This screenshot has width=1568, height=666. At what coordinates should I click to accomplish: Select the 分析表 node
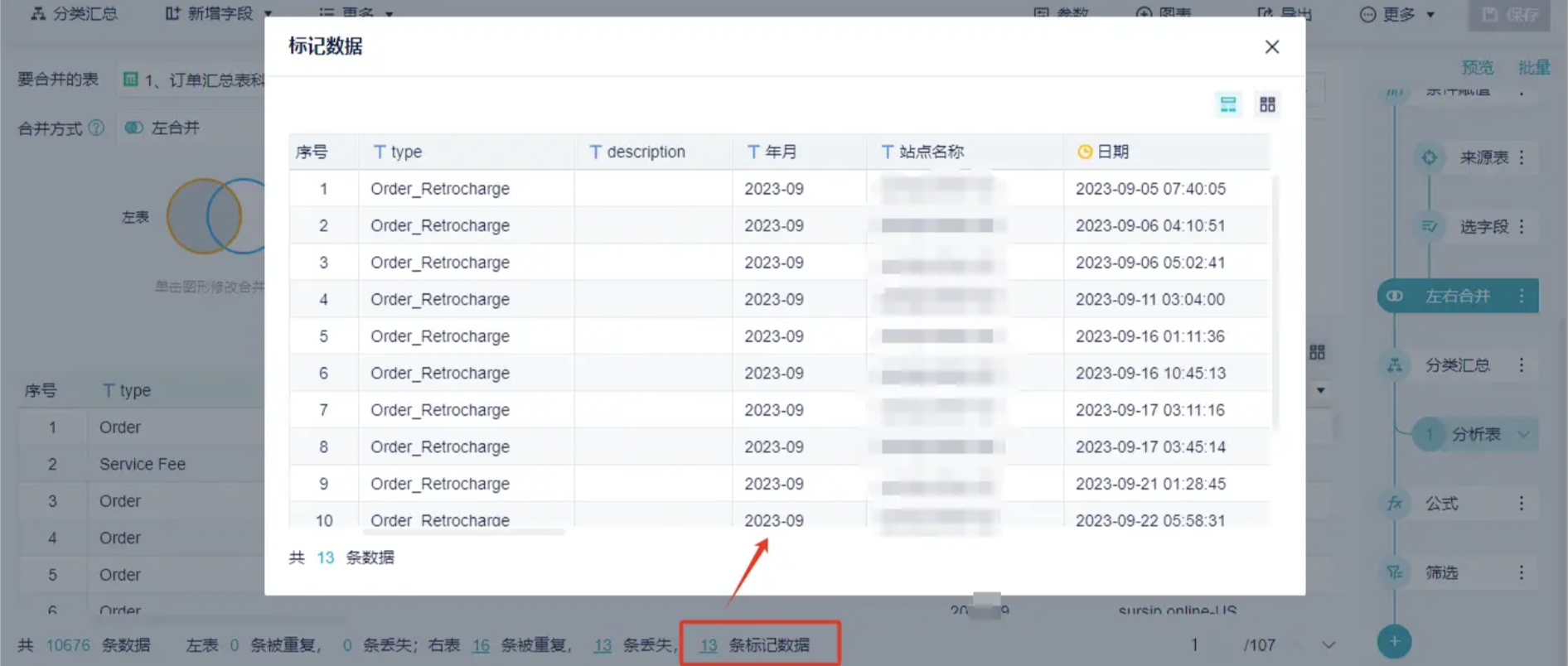coord(1476,434)
